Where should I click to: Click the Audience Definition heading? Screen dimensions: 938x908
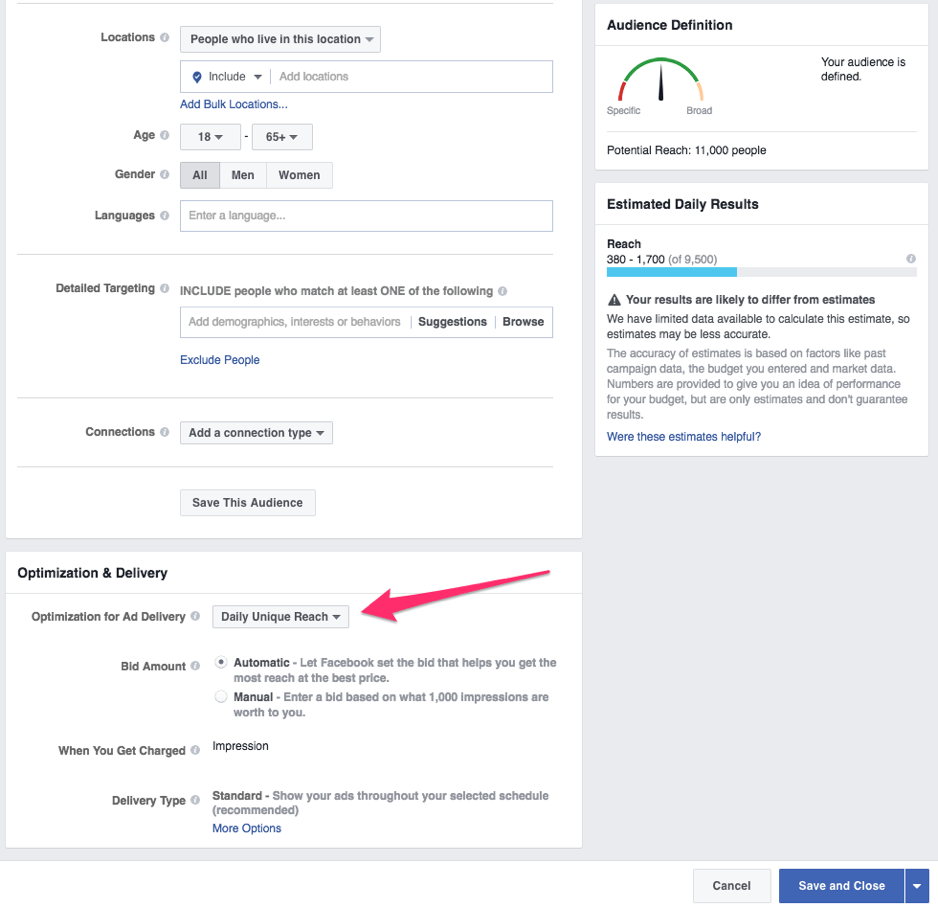[x=669, y=25]
